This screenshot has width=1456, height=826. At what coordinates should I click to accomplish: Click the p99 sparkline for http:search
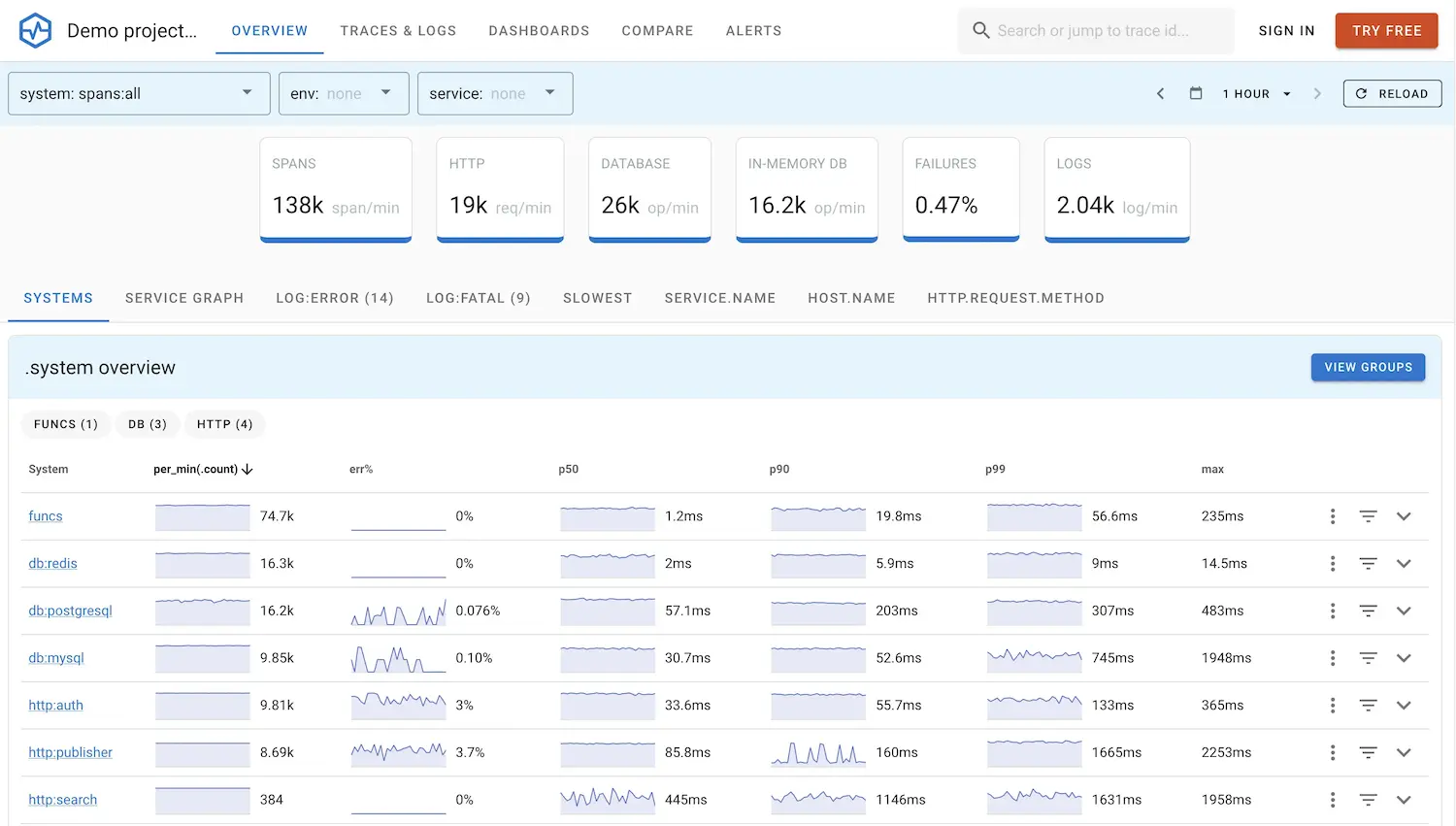(x=1034, y=799)
